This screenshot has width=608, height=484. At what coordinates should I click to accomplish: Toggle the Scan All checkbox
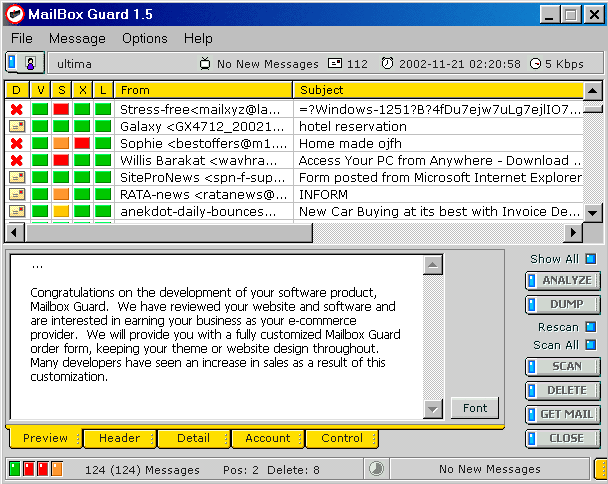coord(591,344)
